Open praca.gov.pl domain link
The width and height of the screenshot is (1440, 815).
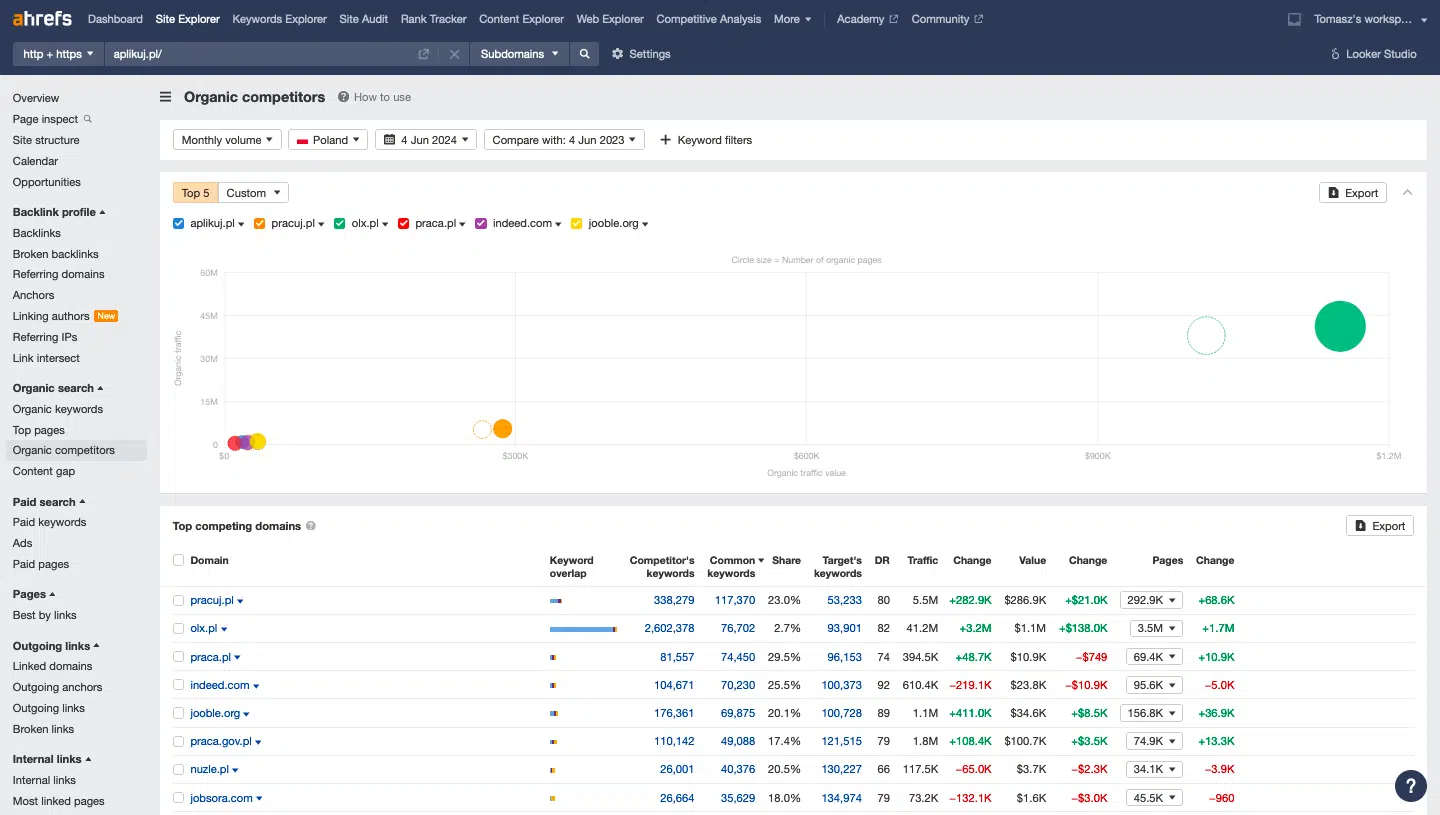coord(221,741)
